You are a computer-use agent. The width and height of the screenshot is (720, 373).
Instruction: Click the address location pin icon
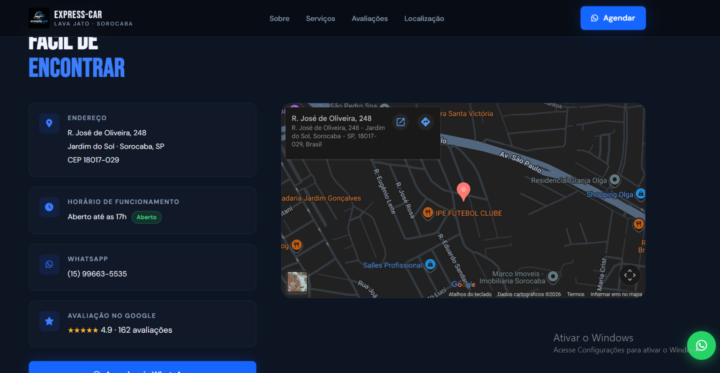[x=49, y=124]
